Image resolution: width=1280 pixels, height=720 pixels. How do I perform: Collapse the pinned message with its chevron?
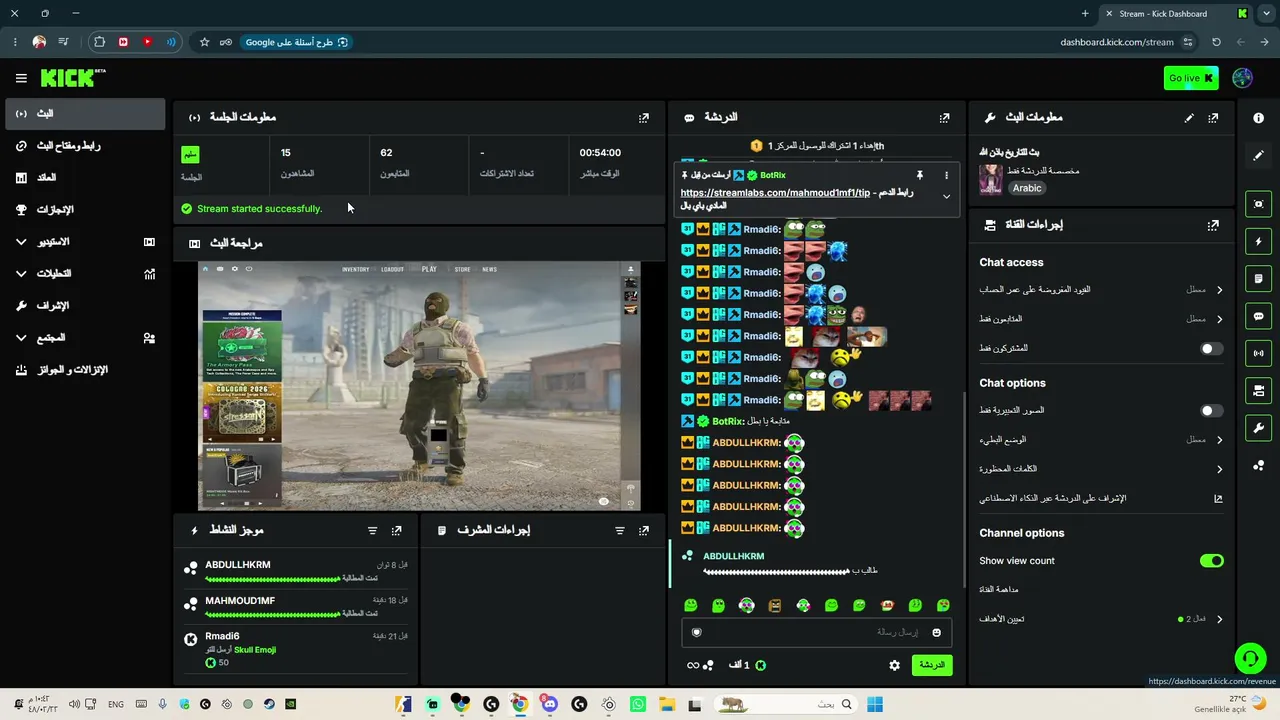point(946,197)
